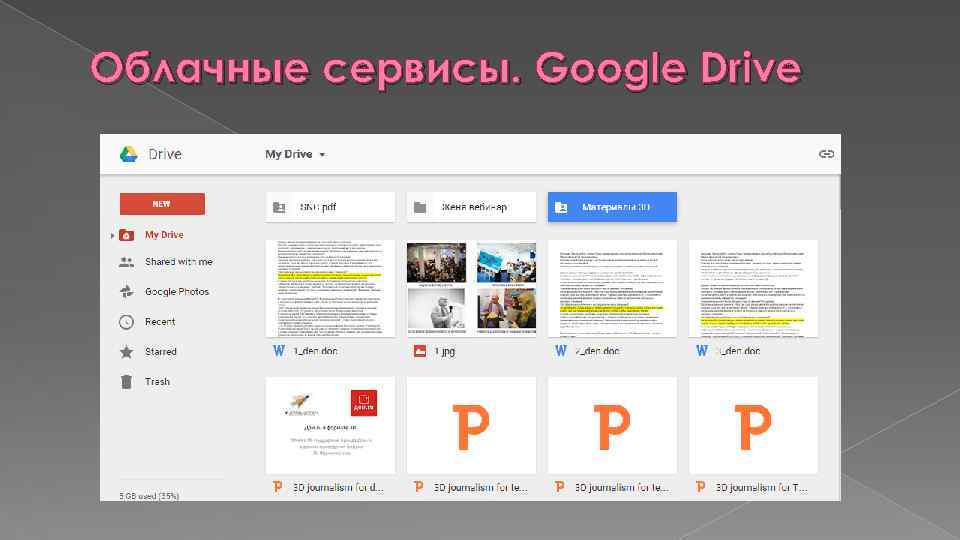The image size is (960, 540).
Task: Open the folder with name ending in pdf
Action: click(331, 207)
